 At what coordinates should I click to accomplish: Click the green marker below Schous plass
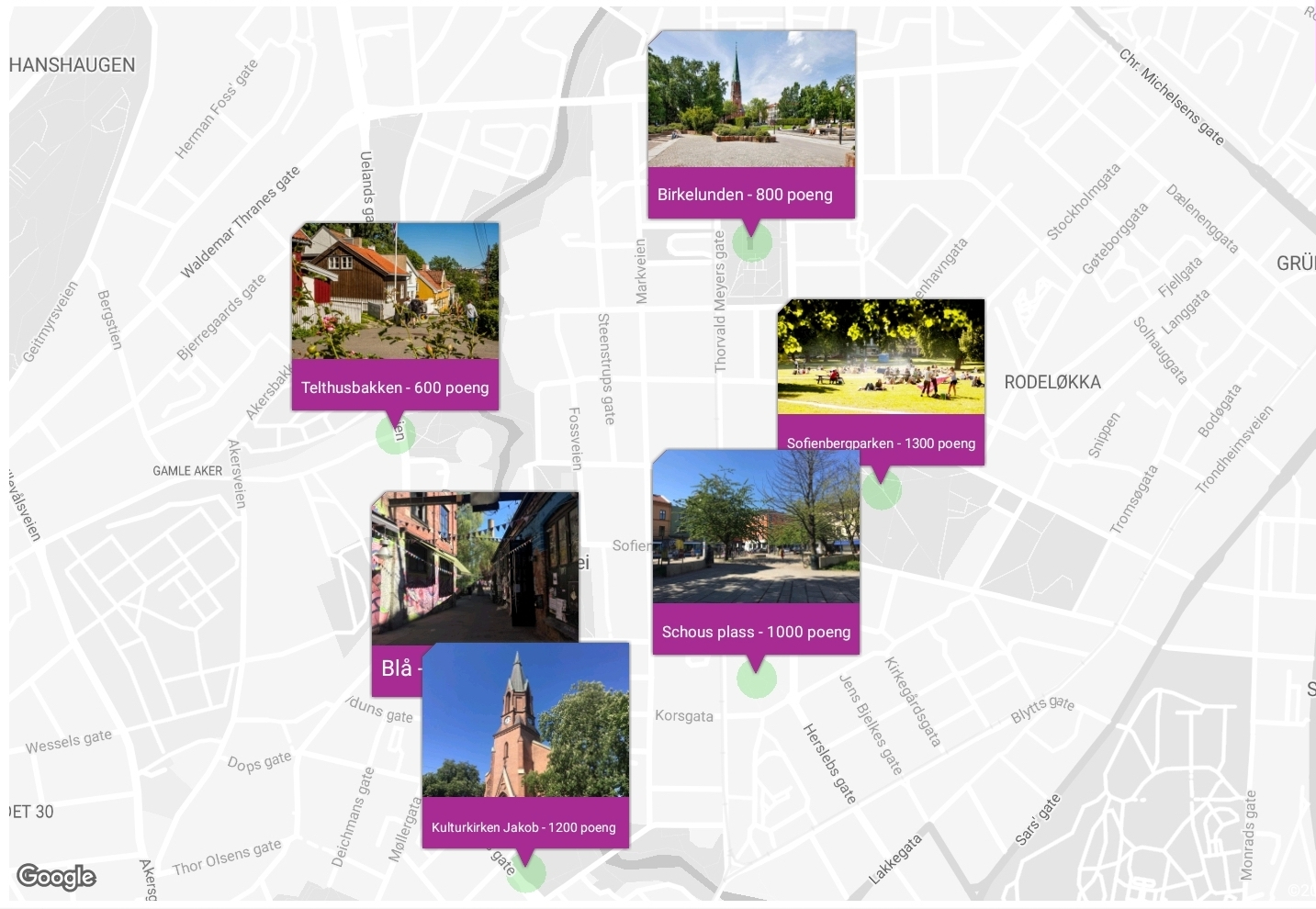point(757,679)
